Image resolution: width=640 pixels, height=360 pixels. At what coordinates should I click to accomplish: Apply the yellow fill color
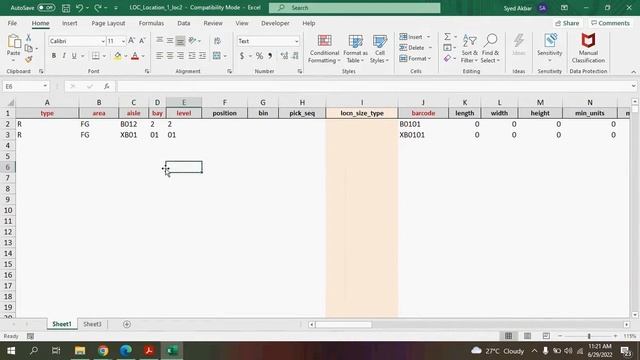118,56
